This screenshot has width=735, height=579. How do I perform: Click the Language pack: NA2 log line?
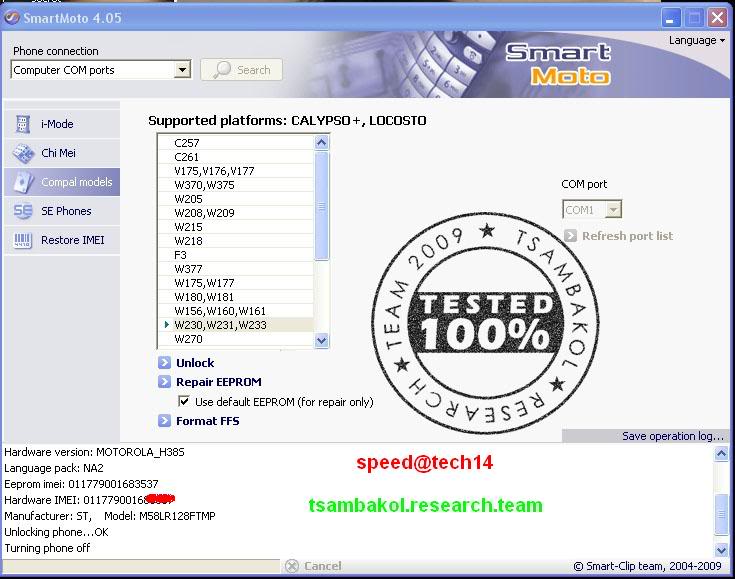point(54,468)
